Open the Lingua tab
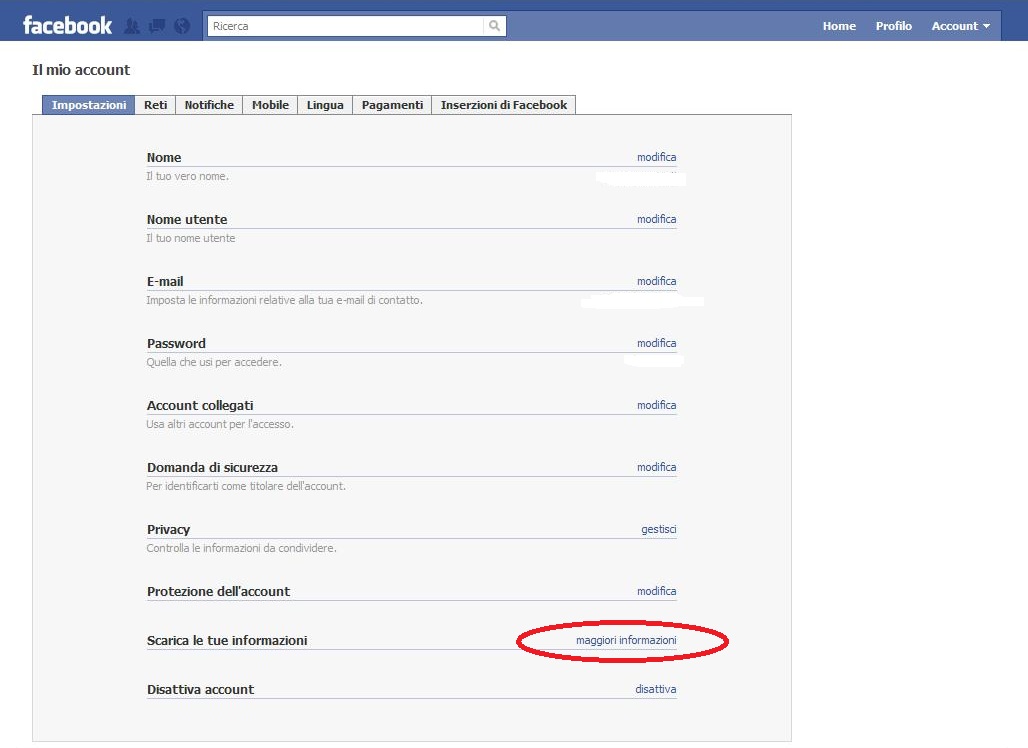 (x=325, y=105)
